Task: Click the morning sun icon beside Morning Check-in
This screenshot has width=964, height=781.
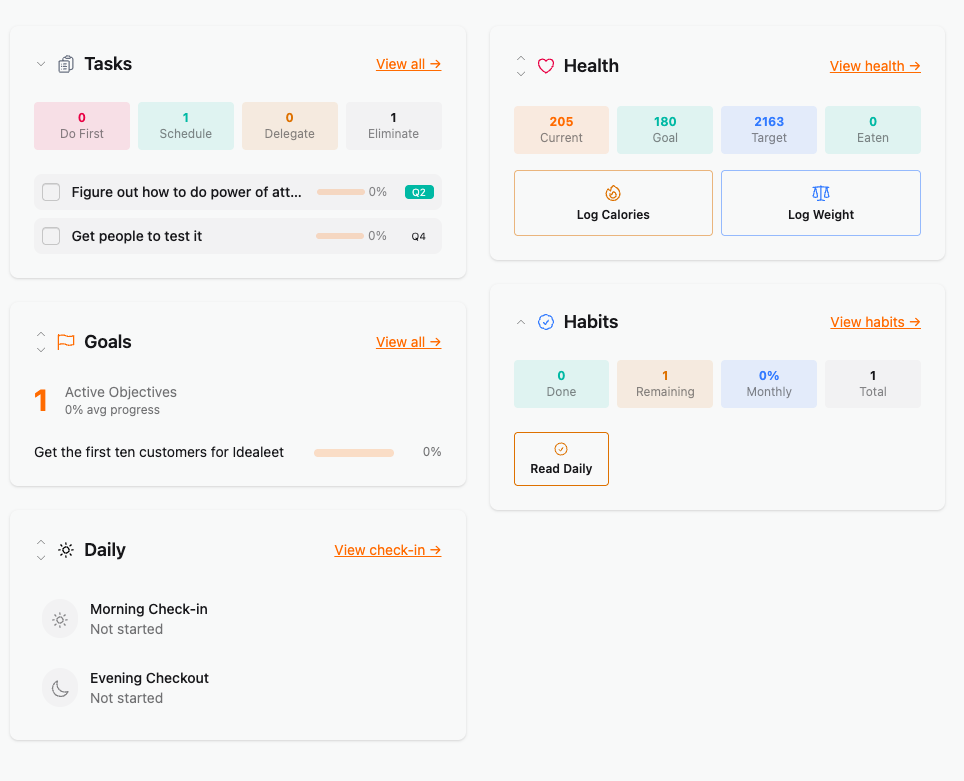Action: click(x=59, y=618)
